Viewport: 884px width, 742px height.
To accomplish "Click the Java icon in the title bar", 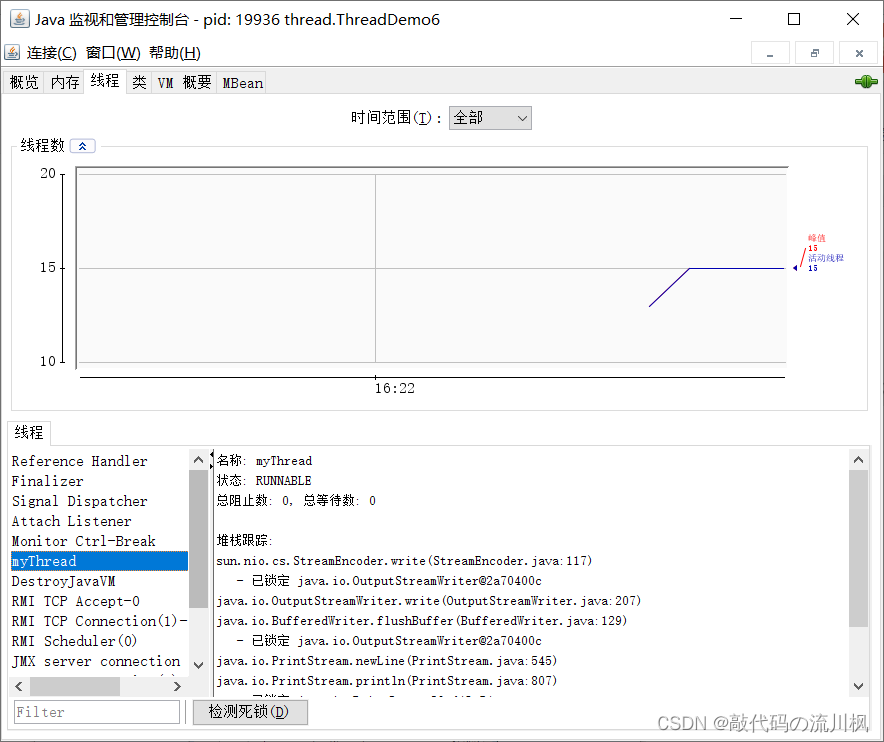I will (20, 19).
